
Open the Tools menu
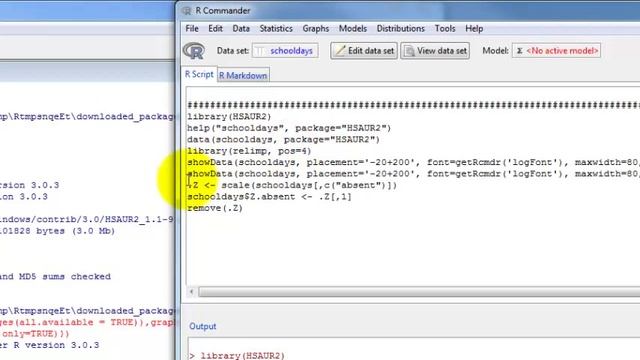coord(445,29)
